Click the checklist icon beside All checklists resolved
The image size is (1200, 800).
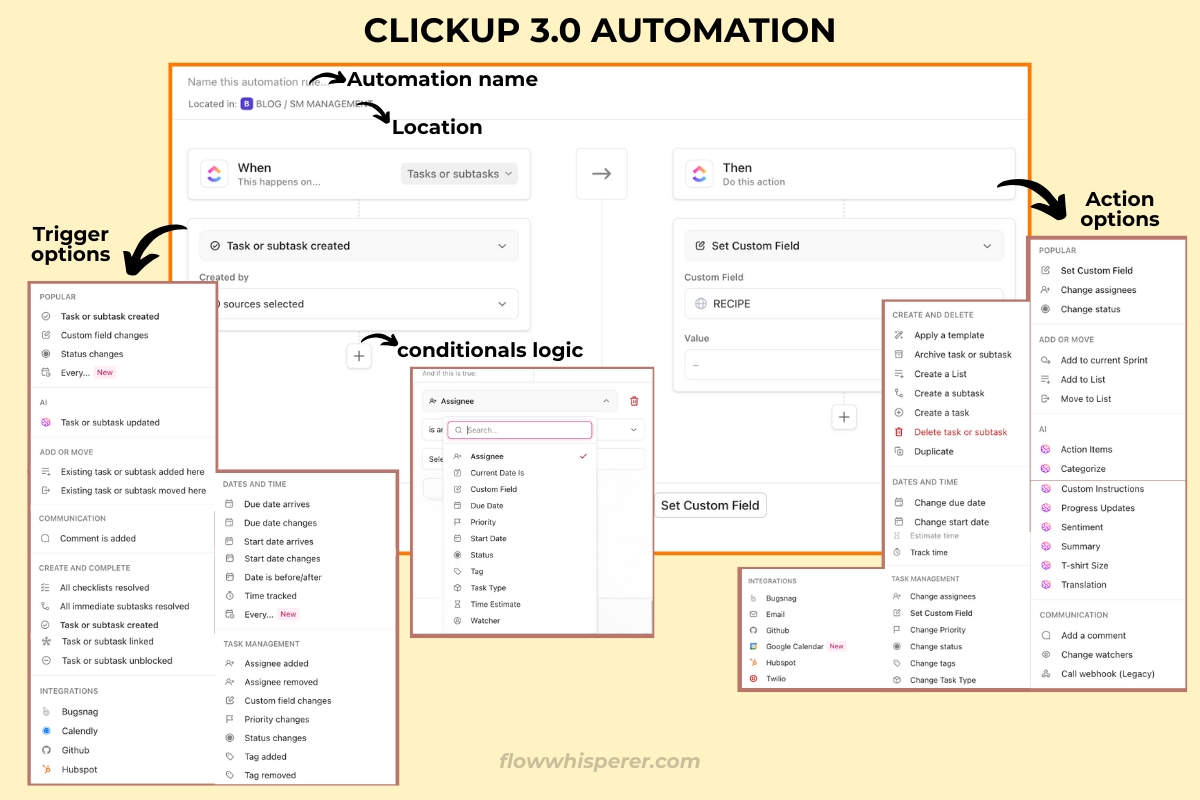[x=46, y=588]
